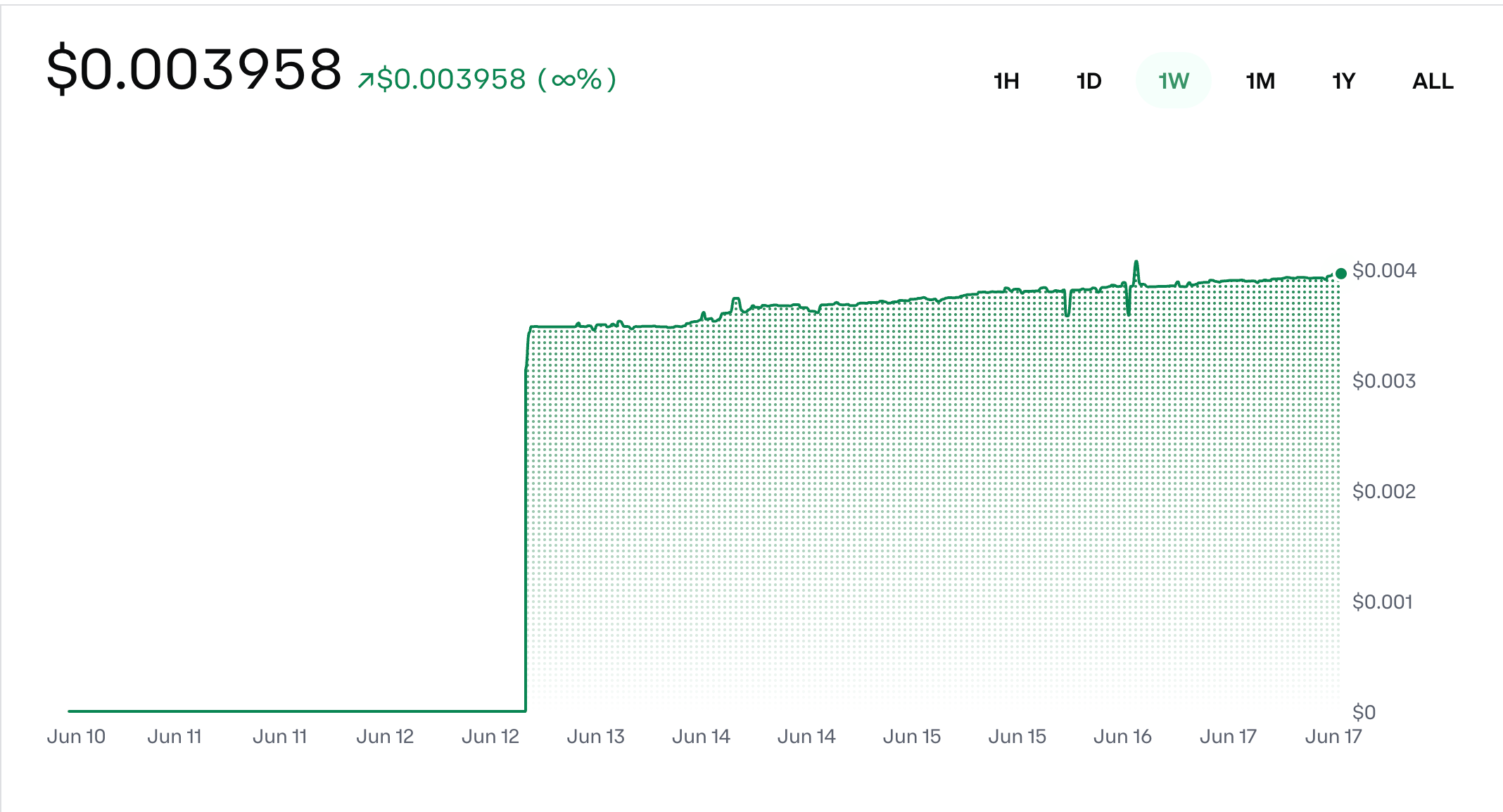Viewport: 1503px width, 812px height.
Task: Click the current price $0.003958 heading
Action: (194, 69)
